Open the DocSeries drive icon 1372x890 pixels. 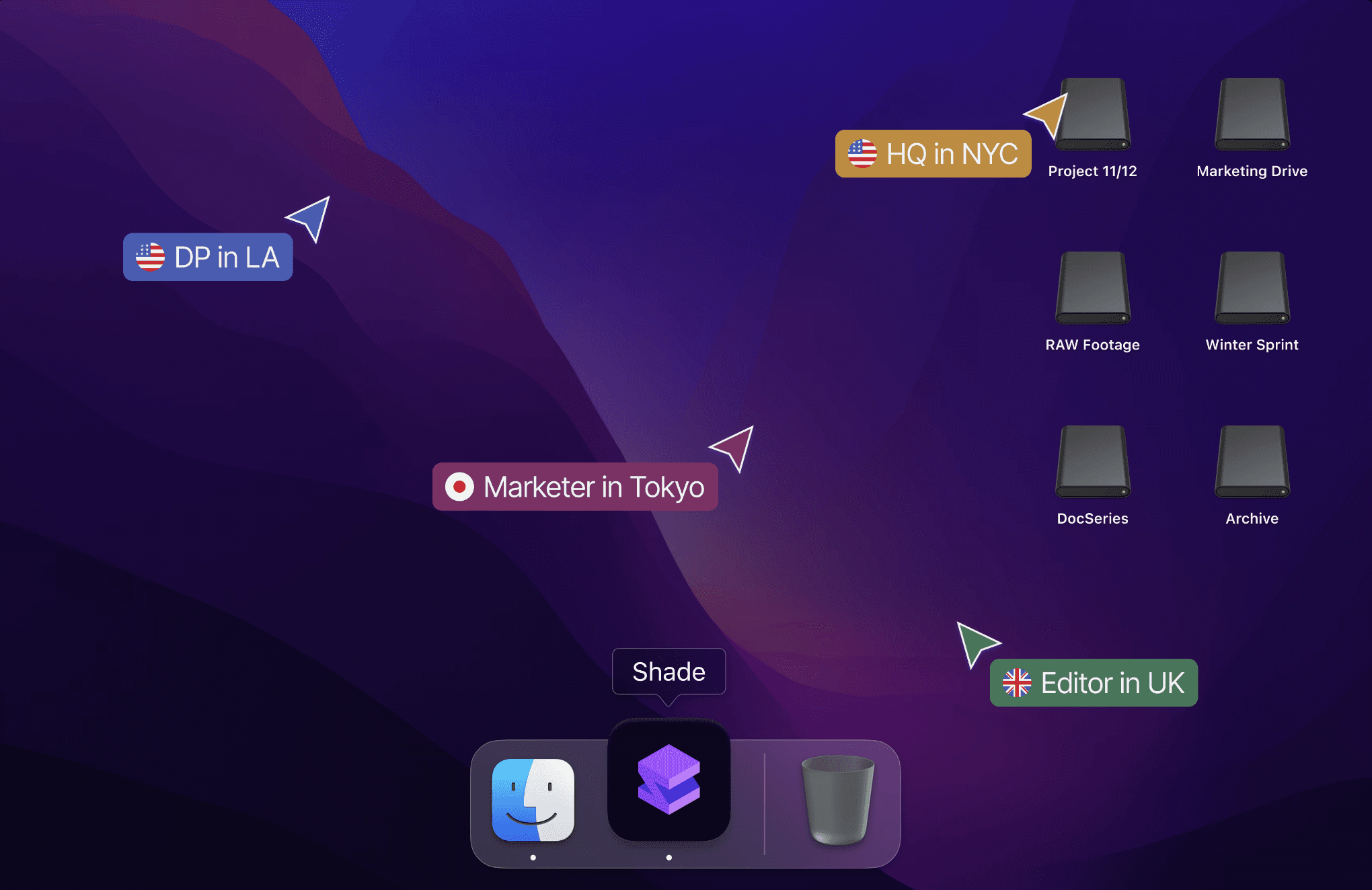[x=1093, y=462]
